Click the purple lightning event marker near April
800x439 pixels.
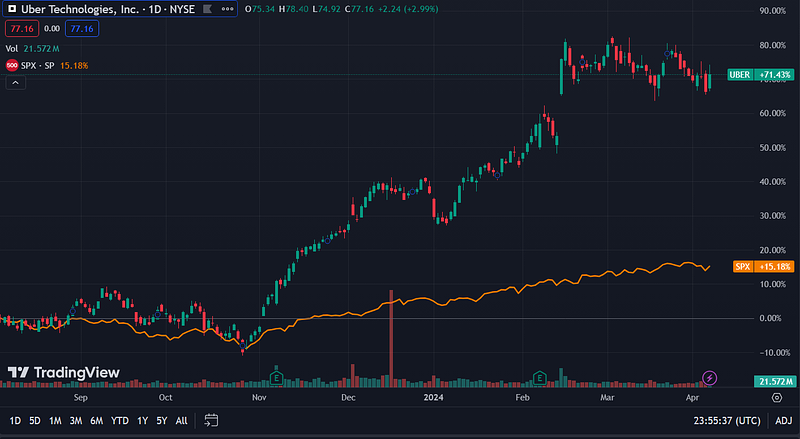(709, 378)
